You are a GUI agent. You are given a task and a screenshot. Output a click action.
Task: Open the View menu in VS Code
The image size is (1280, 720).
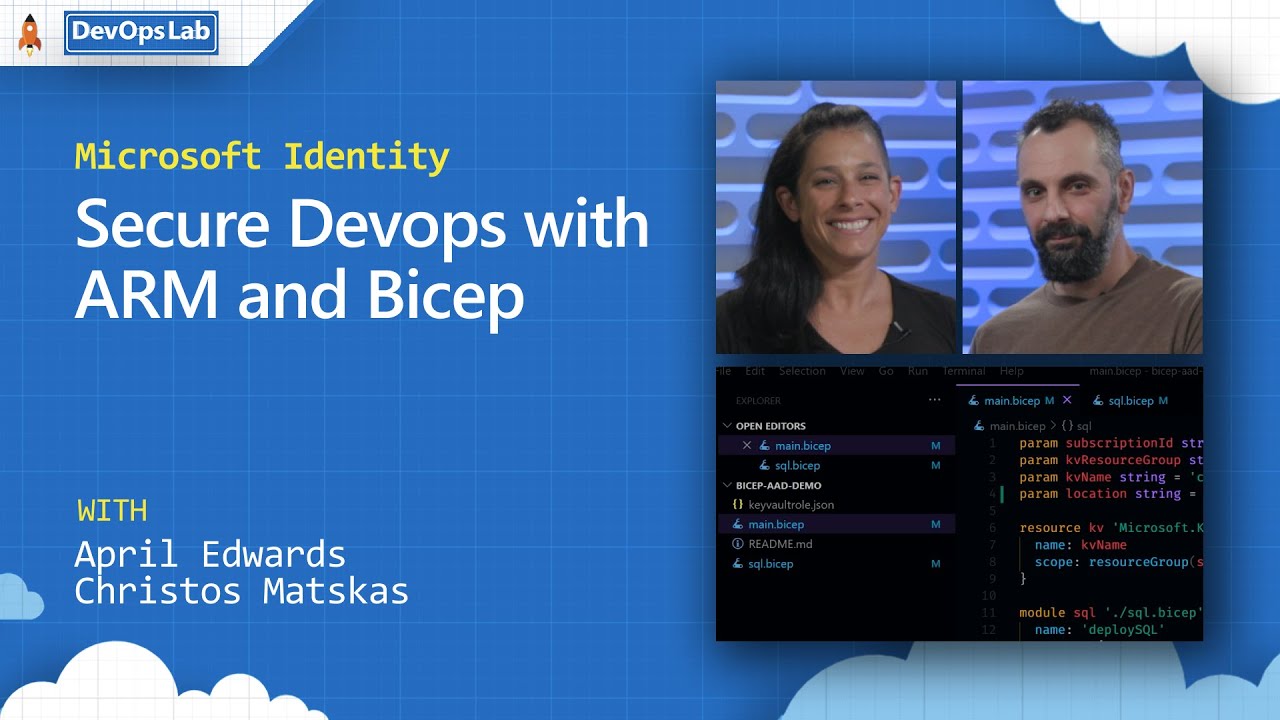[x=852, y=371]
